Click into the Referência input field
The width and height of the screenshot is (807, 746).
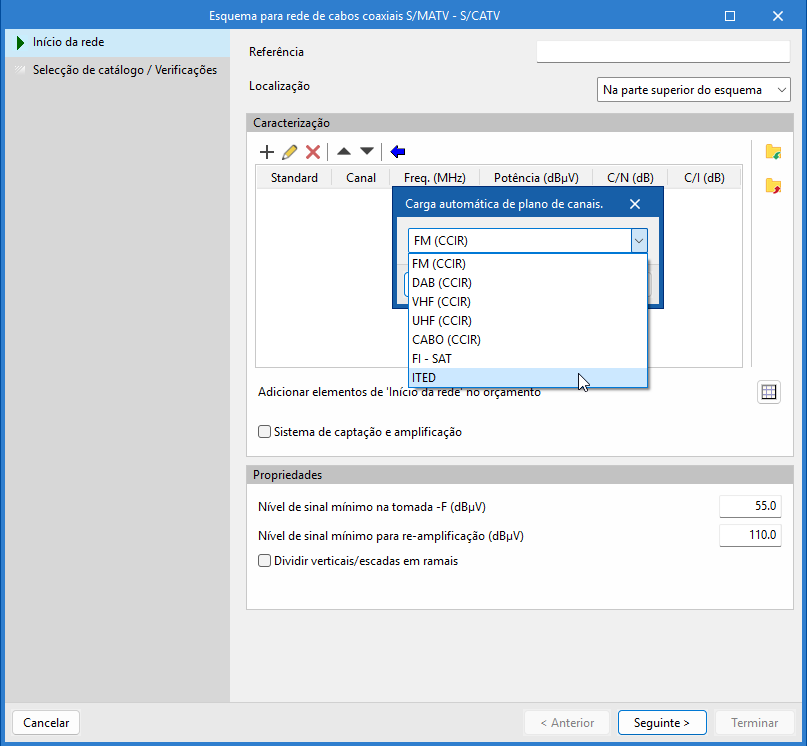pyautogui.click(x=663, y=52)
